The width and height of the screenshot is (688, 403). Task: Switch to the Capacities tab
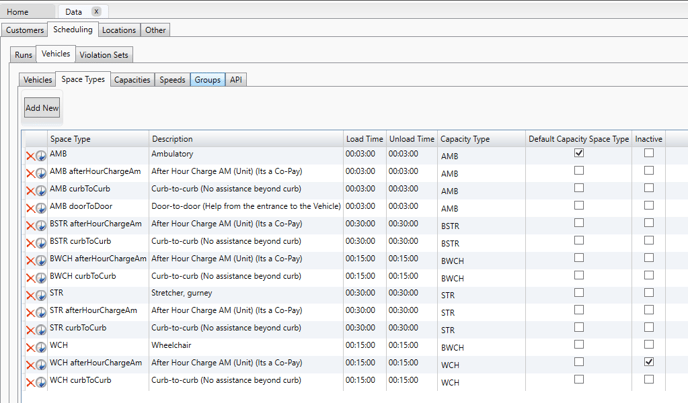[x=132, y=80]
